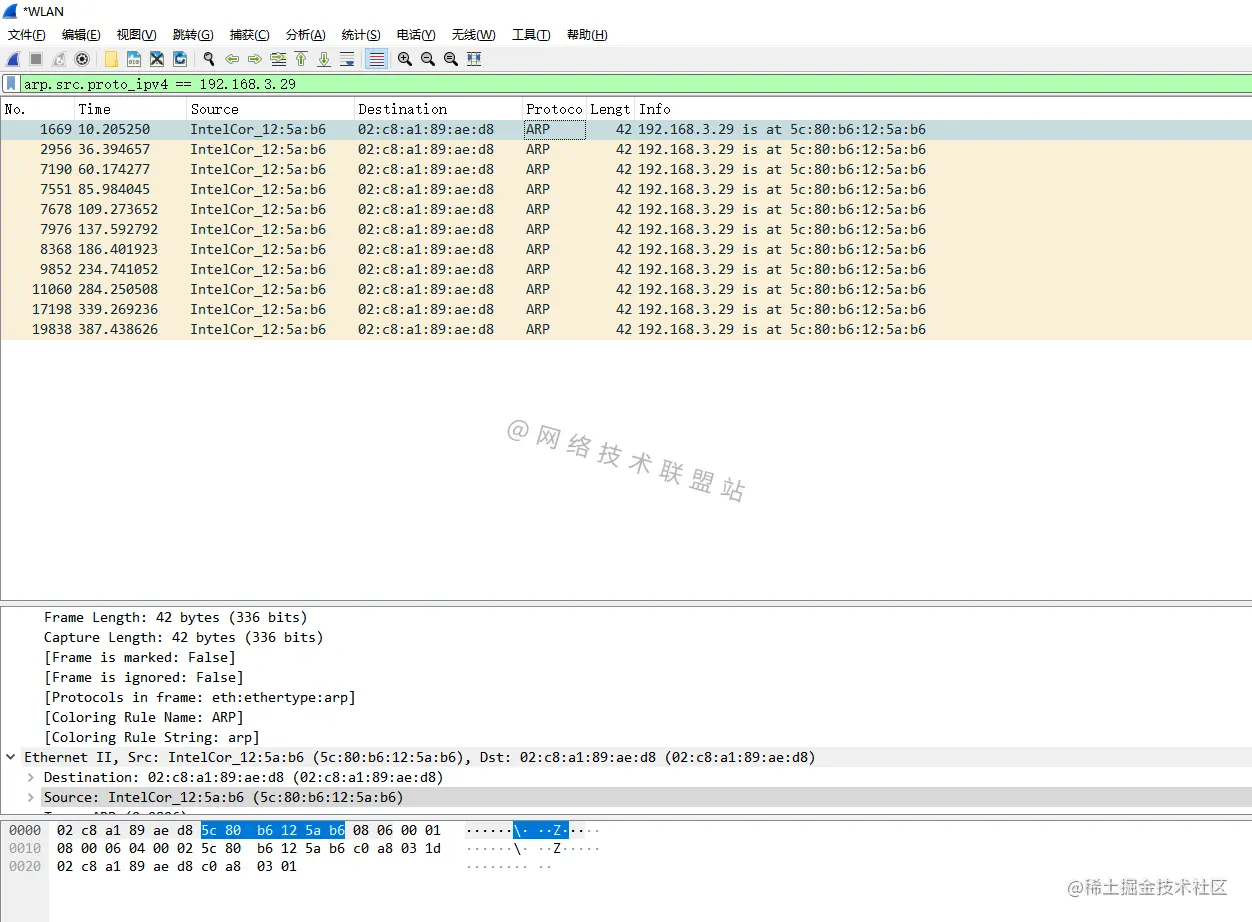Click the stop capture square icon
1252x922 pixels.
tap(36, 59)
